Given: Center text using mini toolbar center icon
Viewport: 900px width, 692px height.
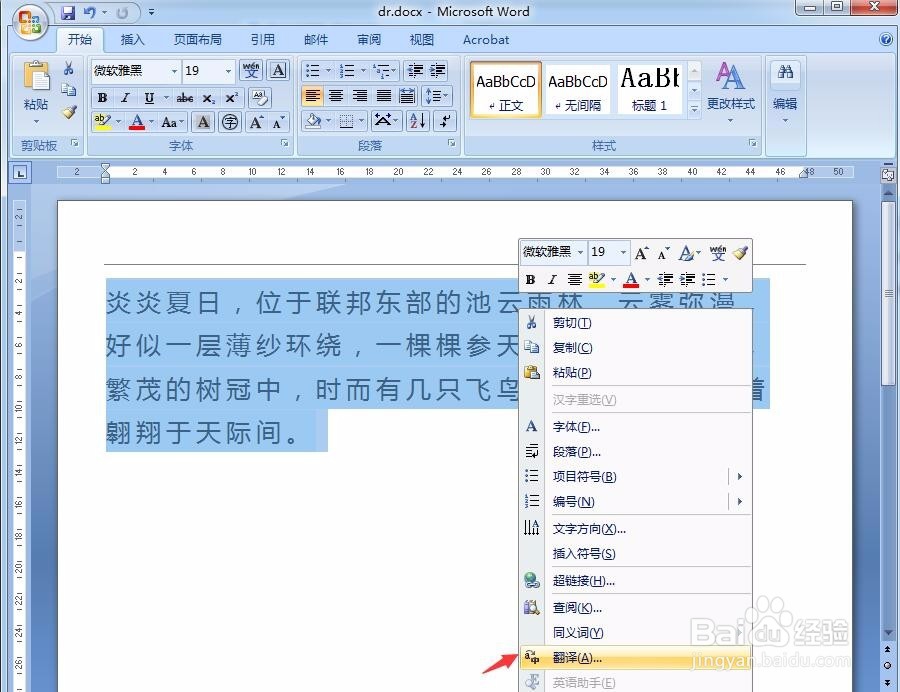Looking at the screenshot, I should (575, 279).
